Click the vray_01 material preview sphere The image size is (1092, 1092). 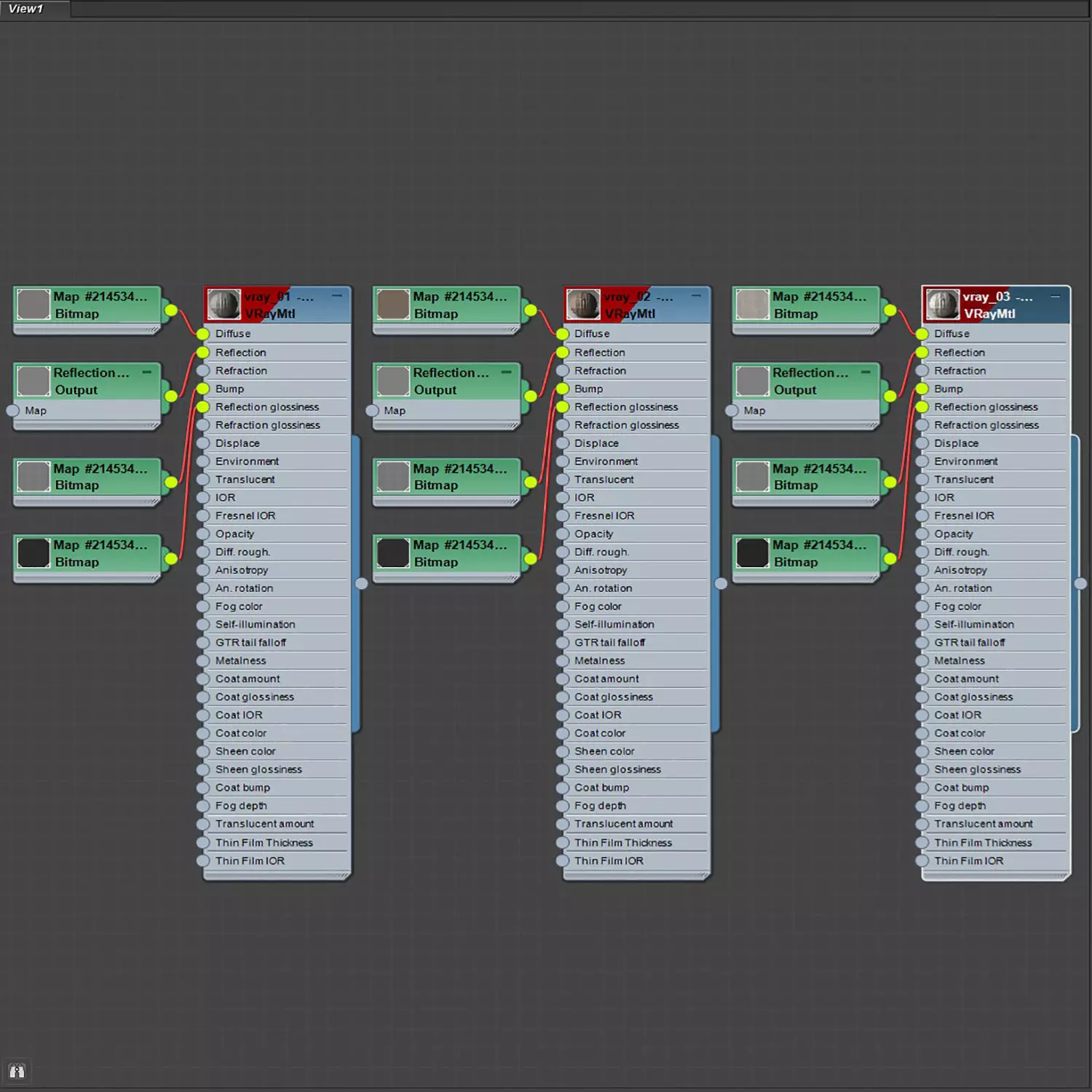pyautogui.click(x=223, y=304)
